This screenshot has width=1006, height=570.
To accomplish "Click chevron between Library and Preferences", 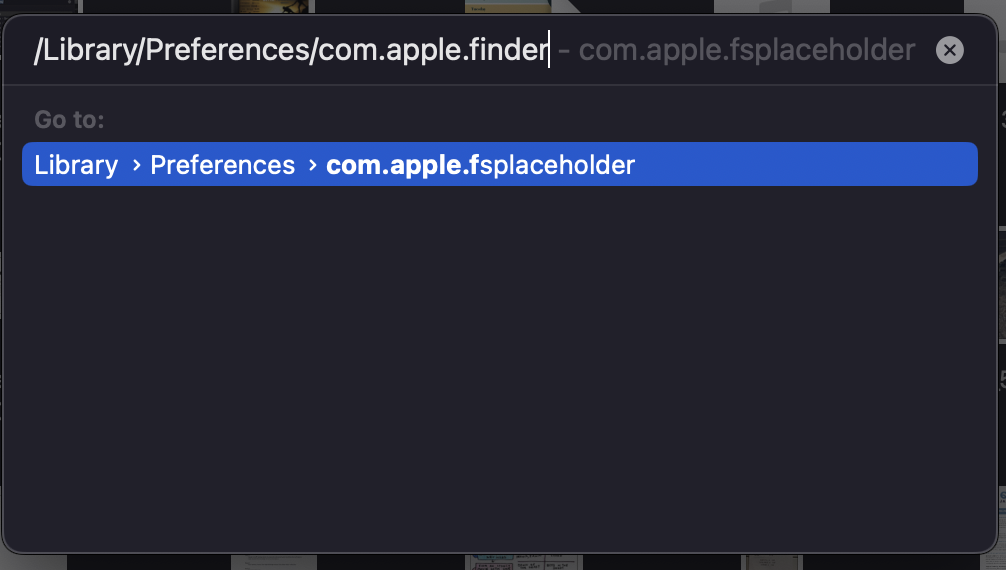I will [136, 165].
